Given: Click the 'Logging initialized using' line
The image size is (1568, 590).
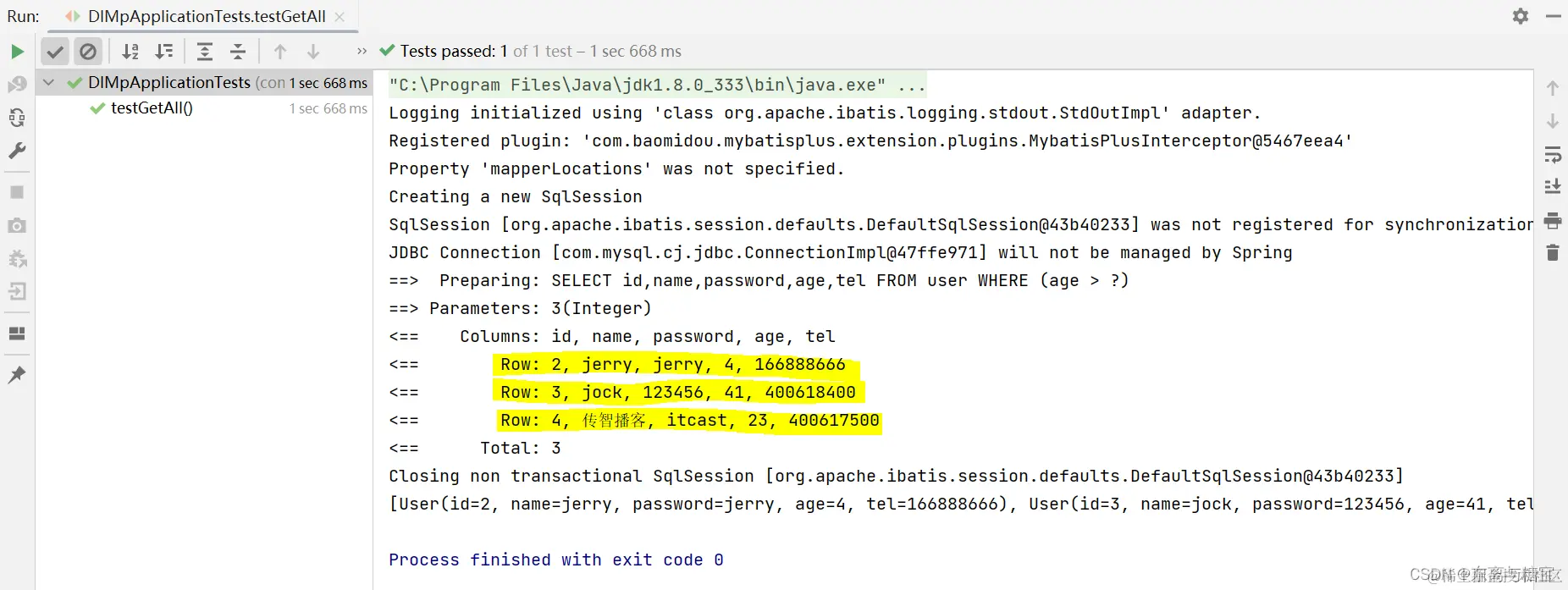Looking at the screenshot, I should [x=825, y=113].
